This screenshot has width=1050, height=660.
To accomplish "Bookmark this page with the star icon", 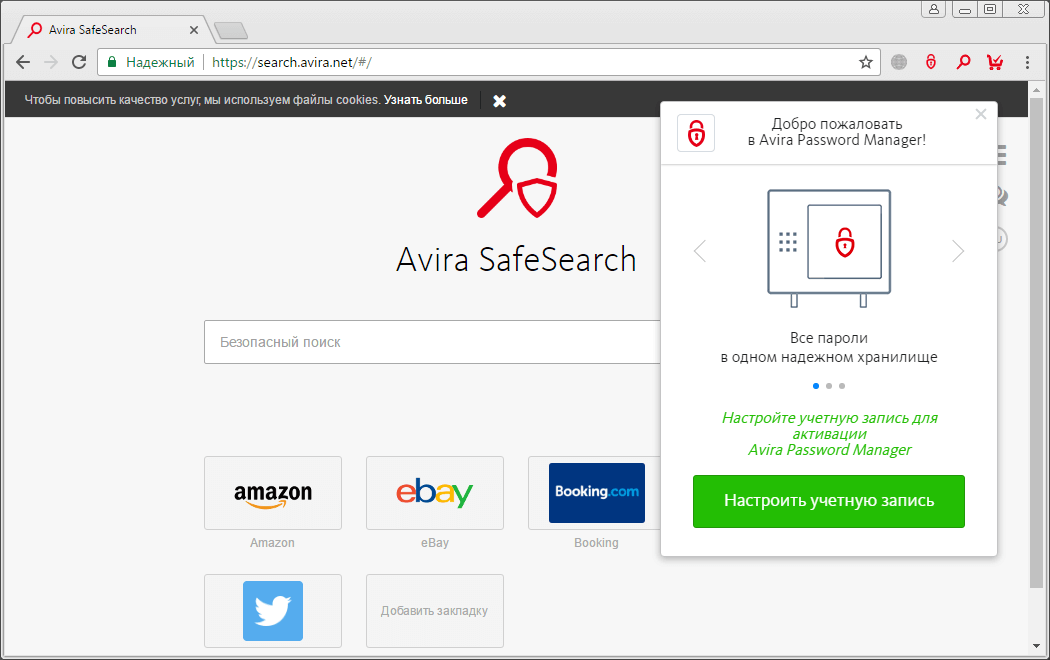I will tap(865, 61).
